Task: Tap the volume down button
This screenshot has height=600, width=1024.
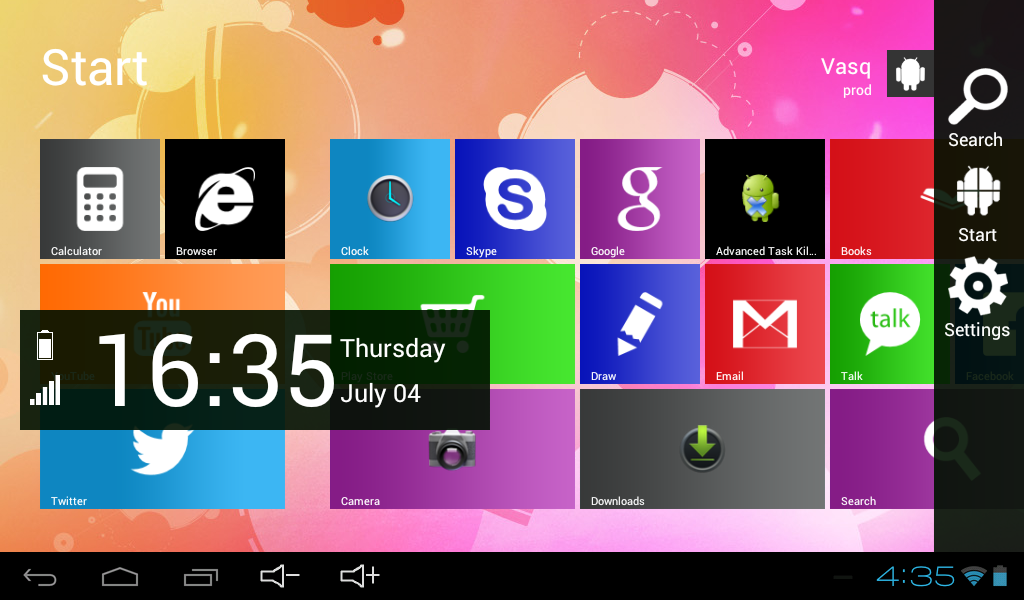Action: [x=280, y=576]
